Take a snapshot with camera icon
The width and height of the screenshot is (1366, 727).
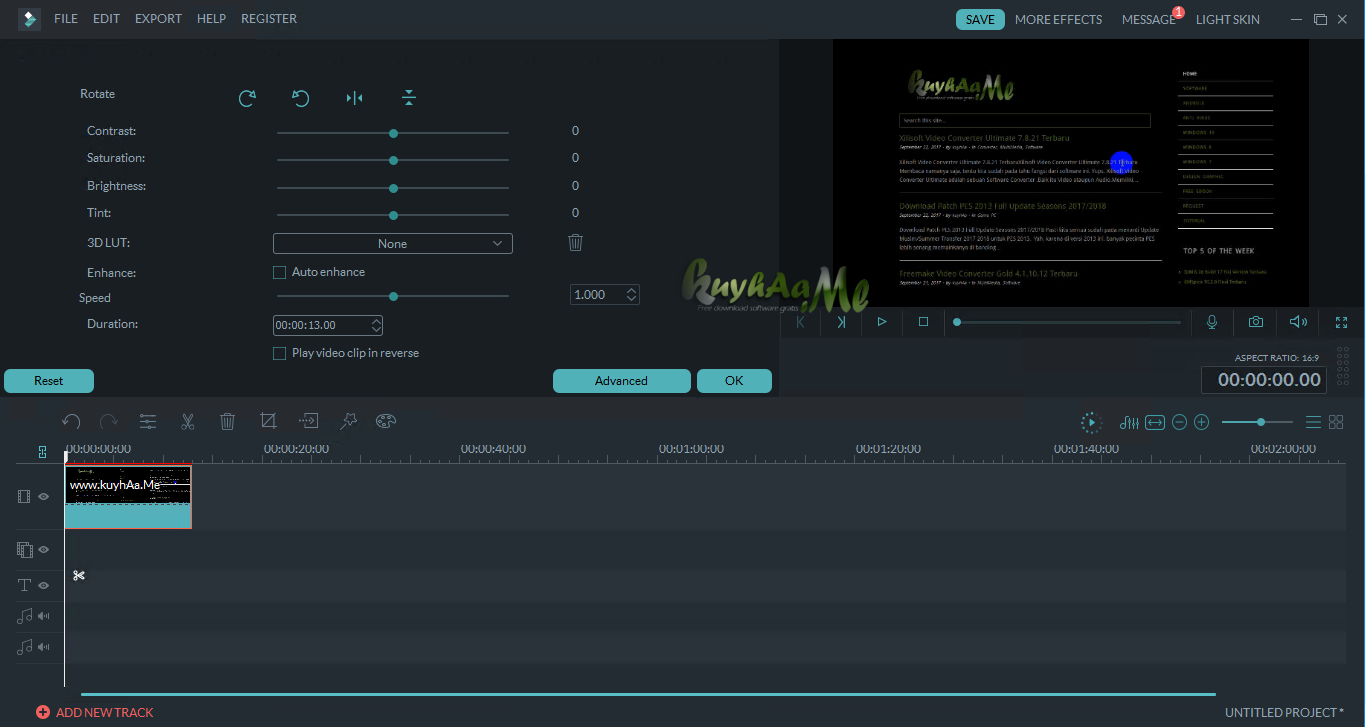[1255, 322]
